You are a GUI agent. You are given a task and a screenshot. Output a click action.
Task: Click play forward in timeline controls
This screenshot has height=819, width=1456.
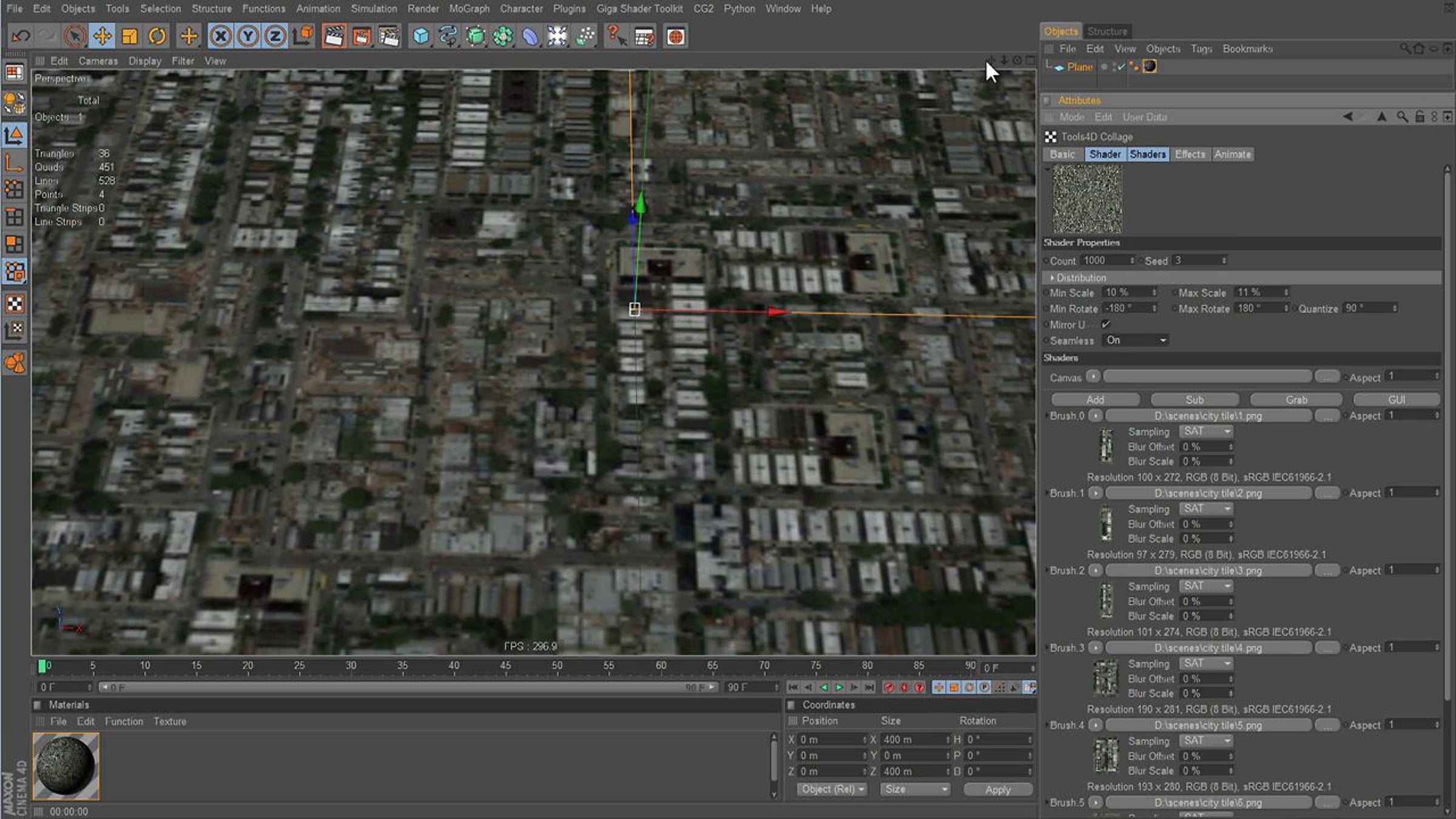(x=839, y=687)
